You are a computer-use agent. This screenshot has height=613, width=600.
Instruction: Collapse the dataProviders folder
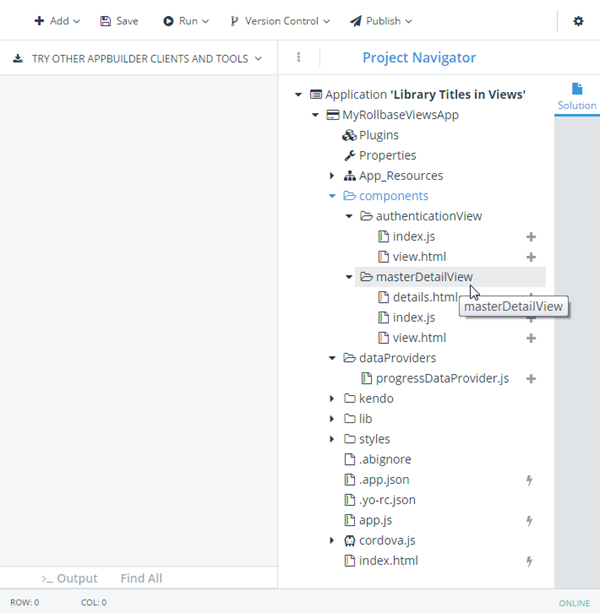(332, 358)
